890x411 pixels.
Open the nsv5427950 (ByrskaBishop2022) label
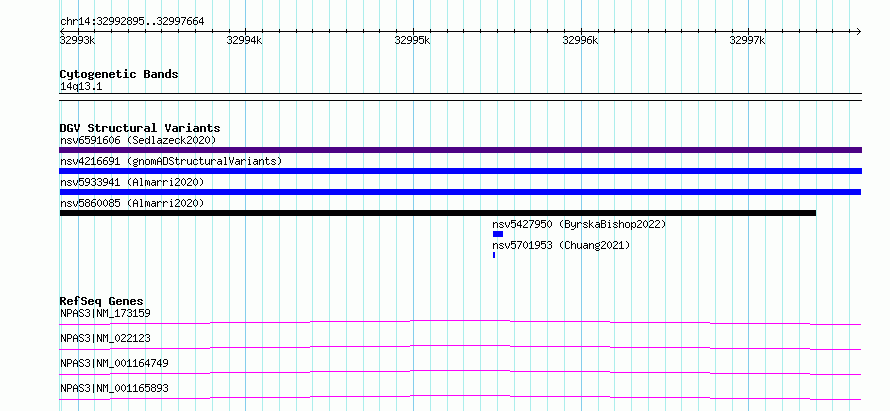click(x=579, y=224)
